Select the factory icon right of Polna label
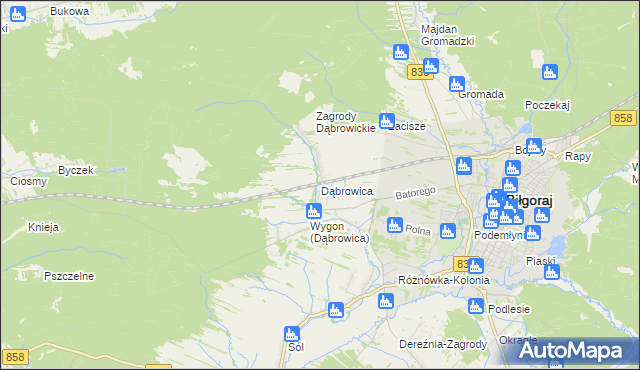The height and width of the screenshot is (370, 640). click(448, 231)
